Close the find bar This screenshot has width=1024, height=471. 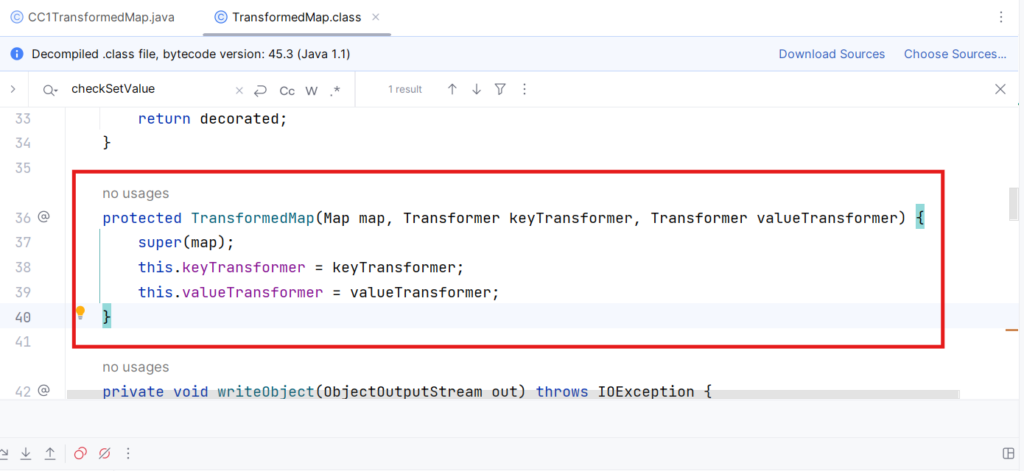pos(1000,89)
